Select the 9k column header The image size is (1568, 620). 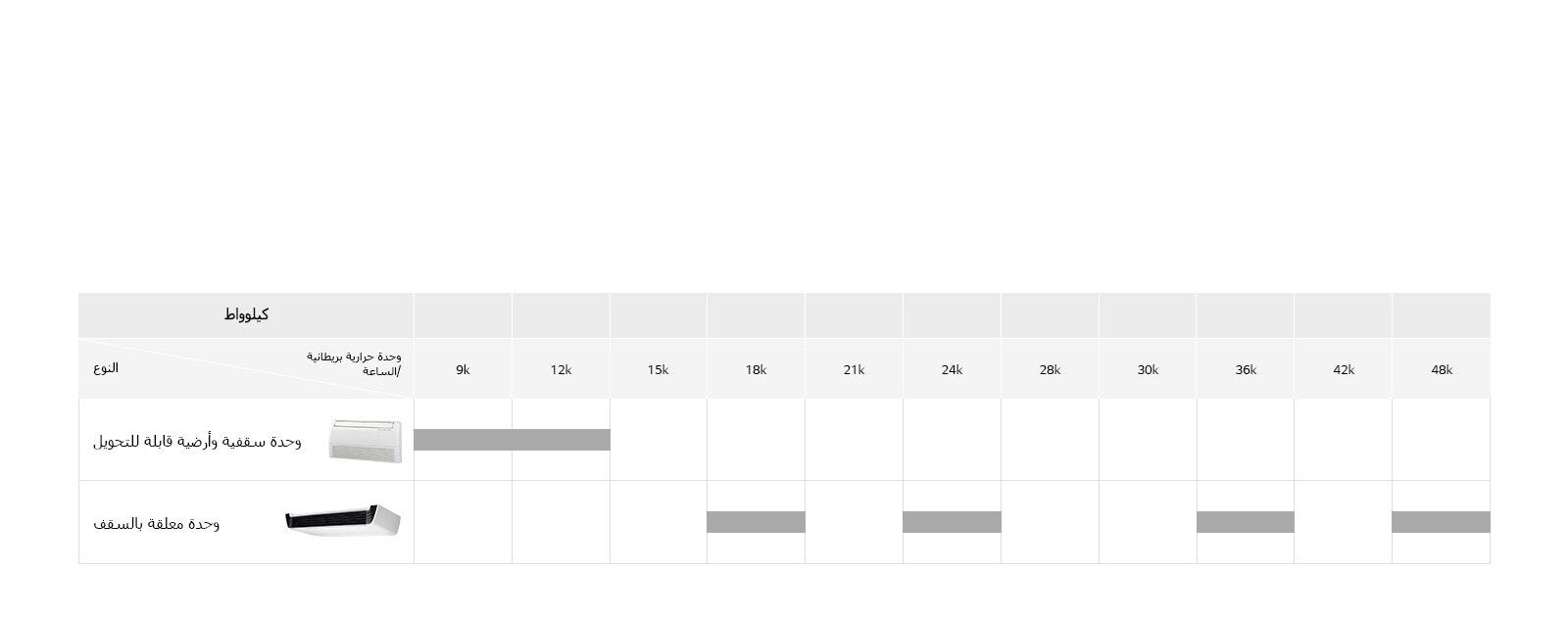click(463, 369)
